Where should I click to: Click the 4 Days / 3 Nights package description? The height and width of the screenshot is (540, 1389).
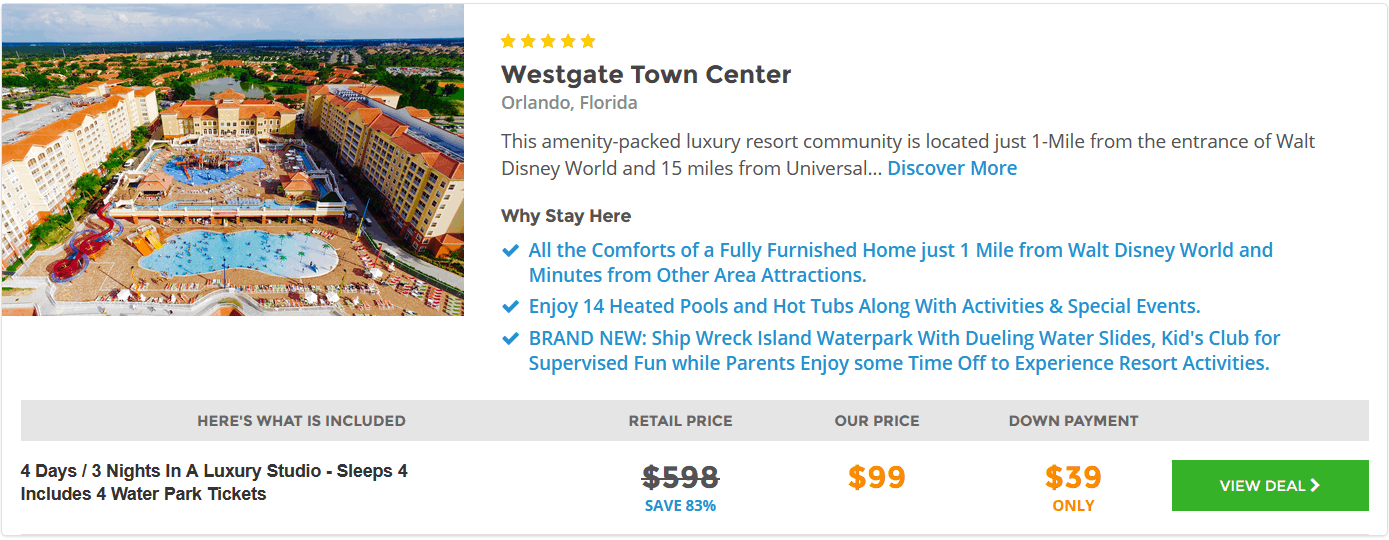[214, 482]
